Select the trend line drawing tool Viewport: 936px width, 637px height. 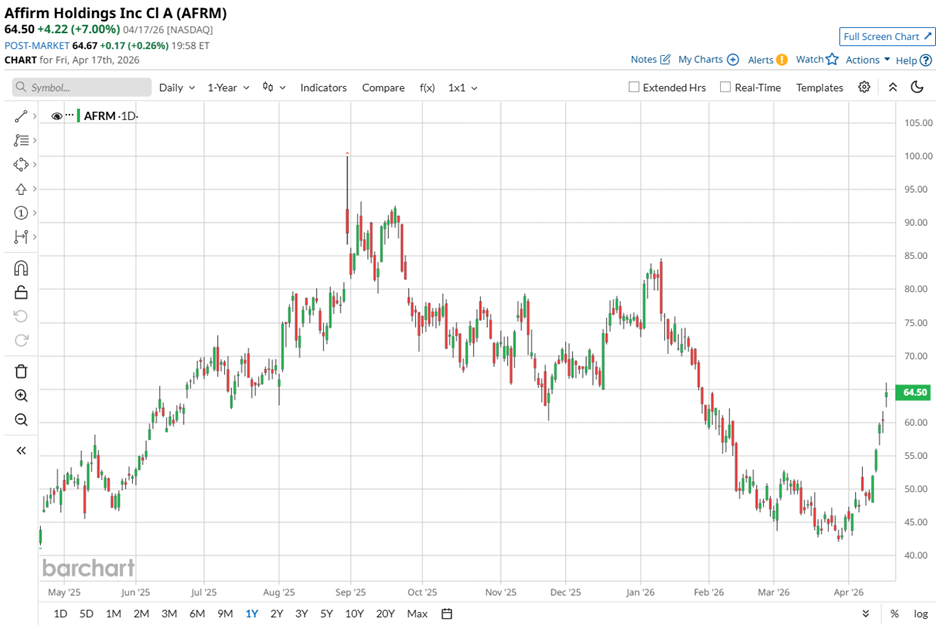(x=21, y=116)
